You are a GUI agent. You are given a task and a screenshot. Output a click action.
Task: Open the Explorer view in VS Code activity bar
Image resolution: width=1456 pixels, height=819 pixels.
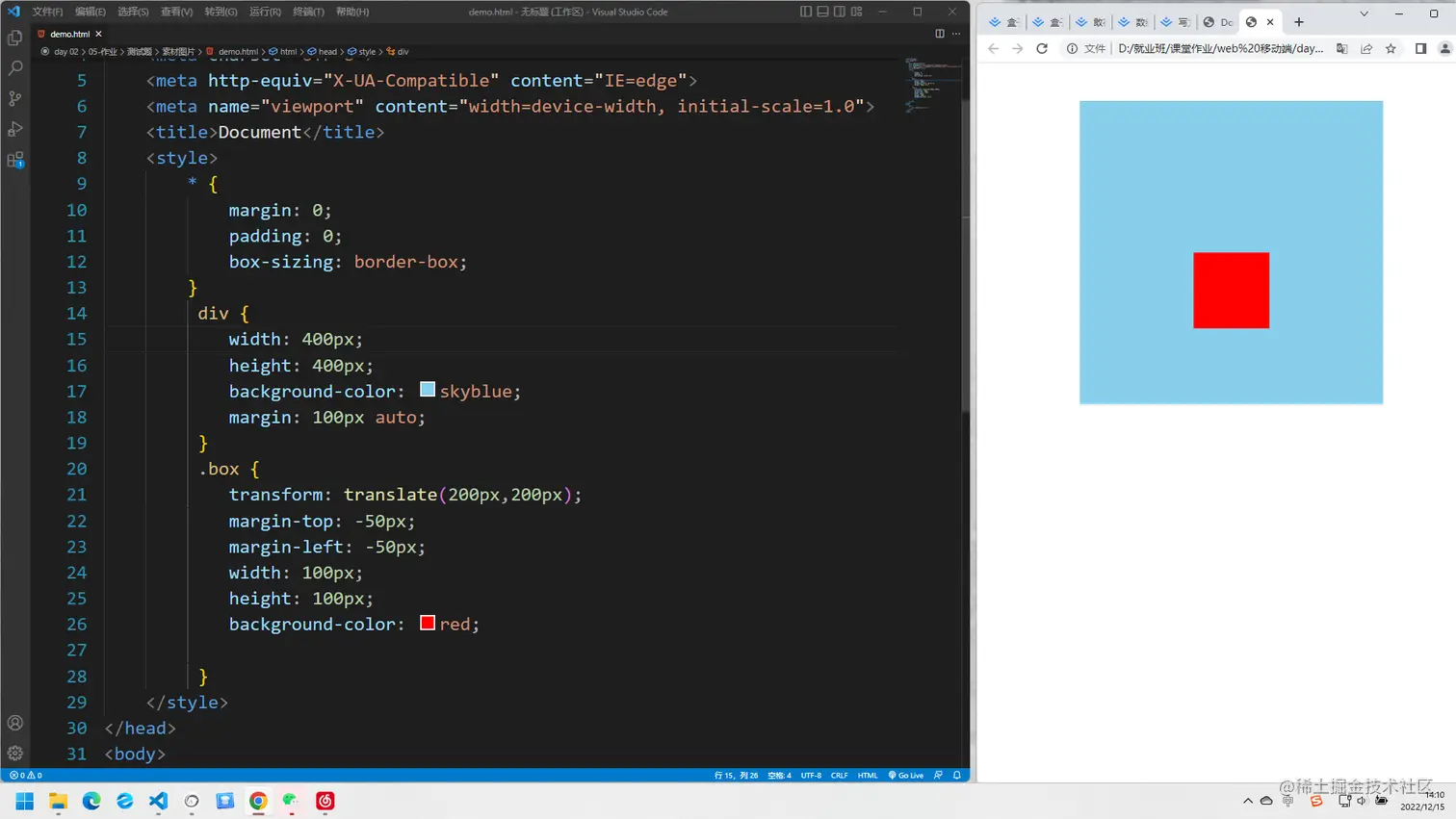point(15,38)
